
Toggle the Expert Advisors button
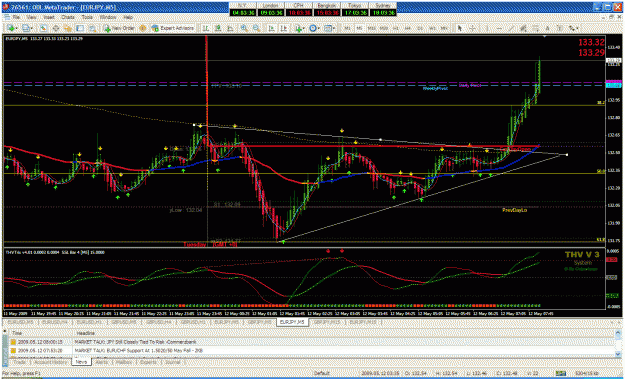[173, 28]
